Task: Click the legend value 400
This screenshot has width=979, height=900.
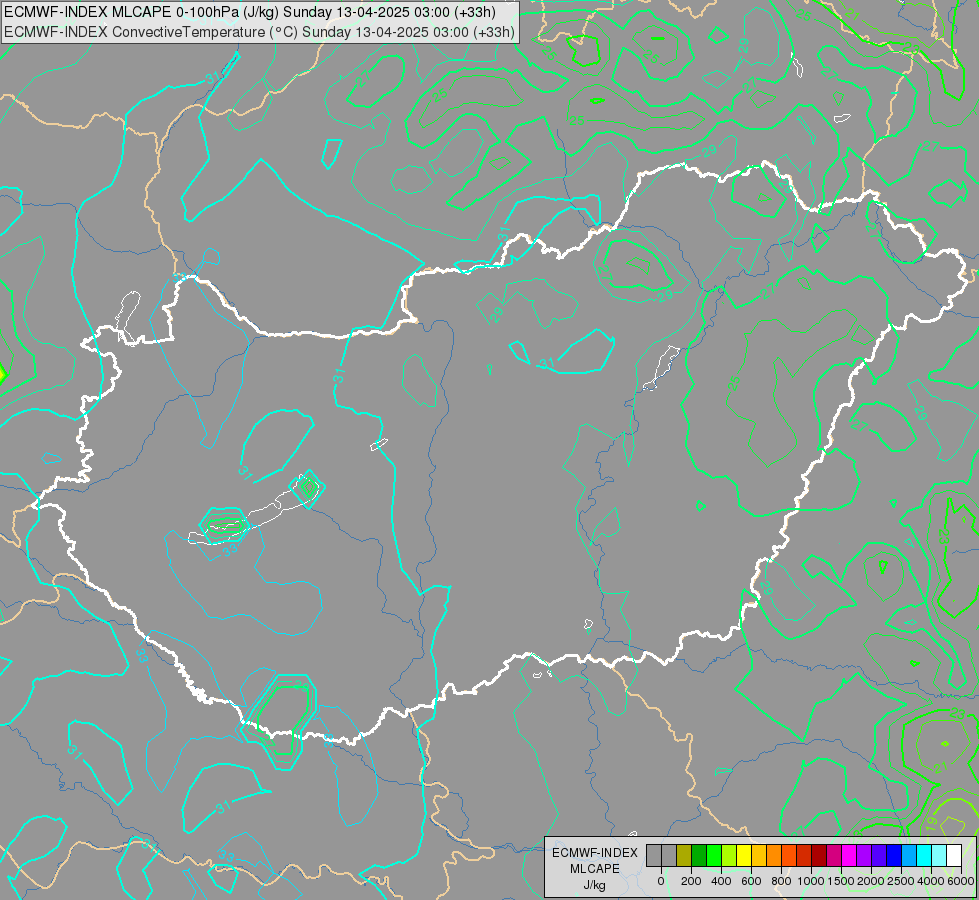Action: tap(721, 881)
